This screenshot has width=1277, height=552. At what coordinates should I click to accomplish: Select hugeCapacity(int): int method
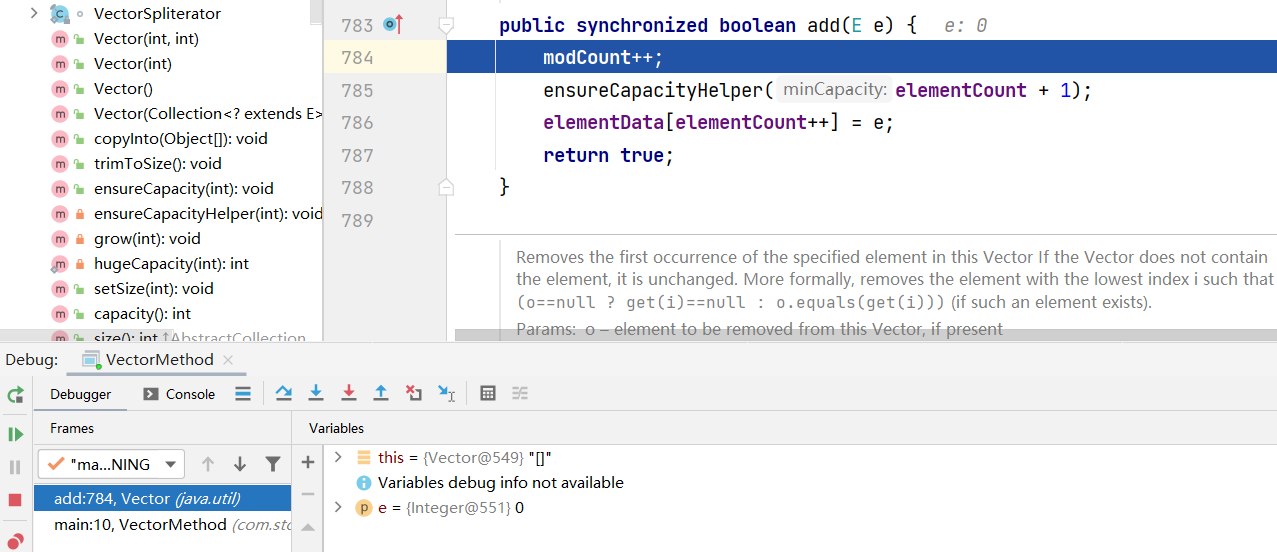point(172,264)
